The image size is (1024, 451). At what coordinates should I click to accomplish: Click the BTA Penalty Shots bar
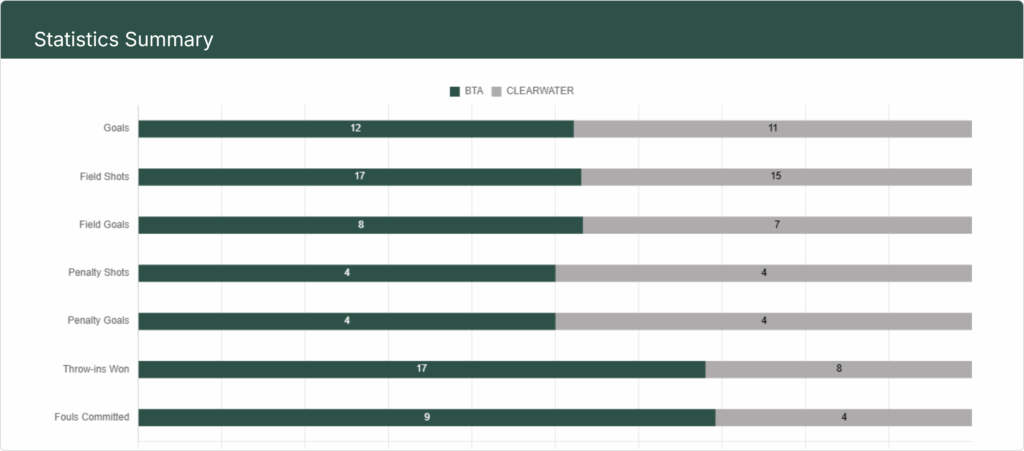(347, 273)
